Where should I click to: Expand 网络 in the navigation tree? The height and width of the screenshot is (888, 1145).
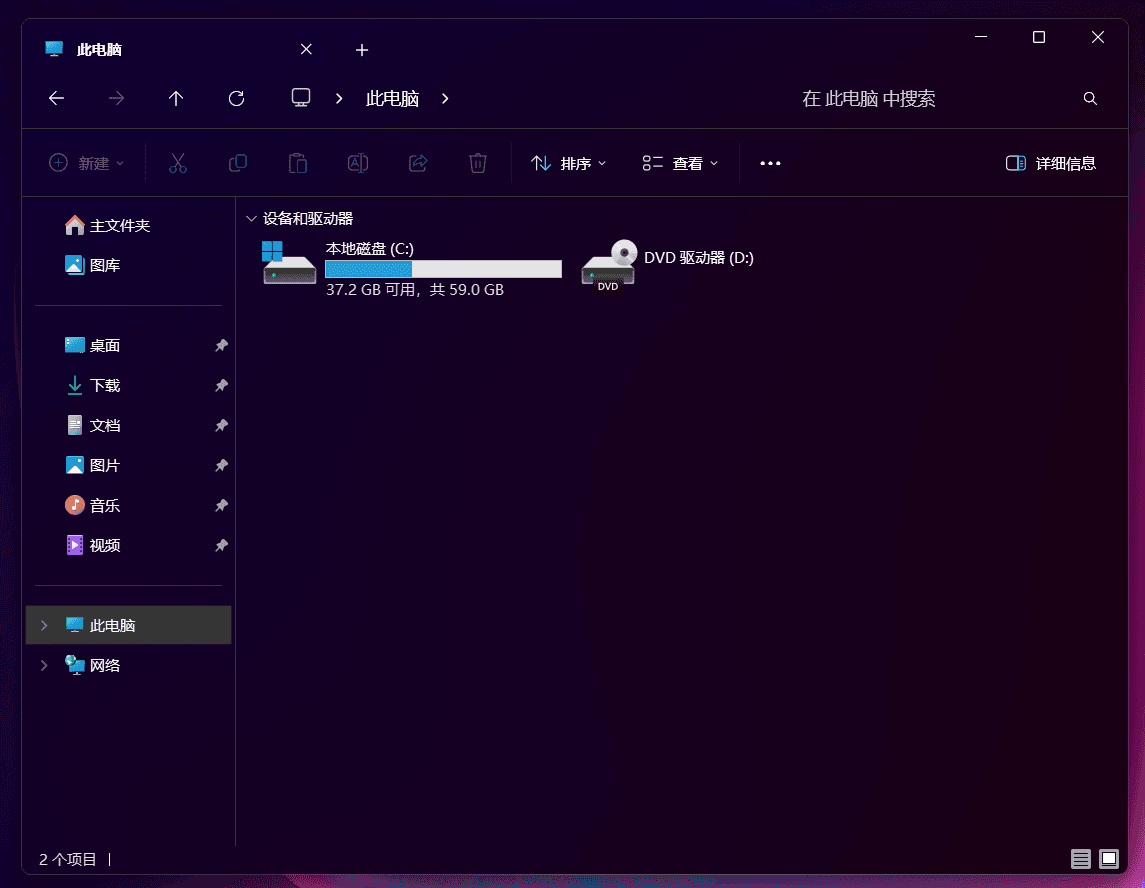pyautogui.click(x=45, y=665)
